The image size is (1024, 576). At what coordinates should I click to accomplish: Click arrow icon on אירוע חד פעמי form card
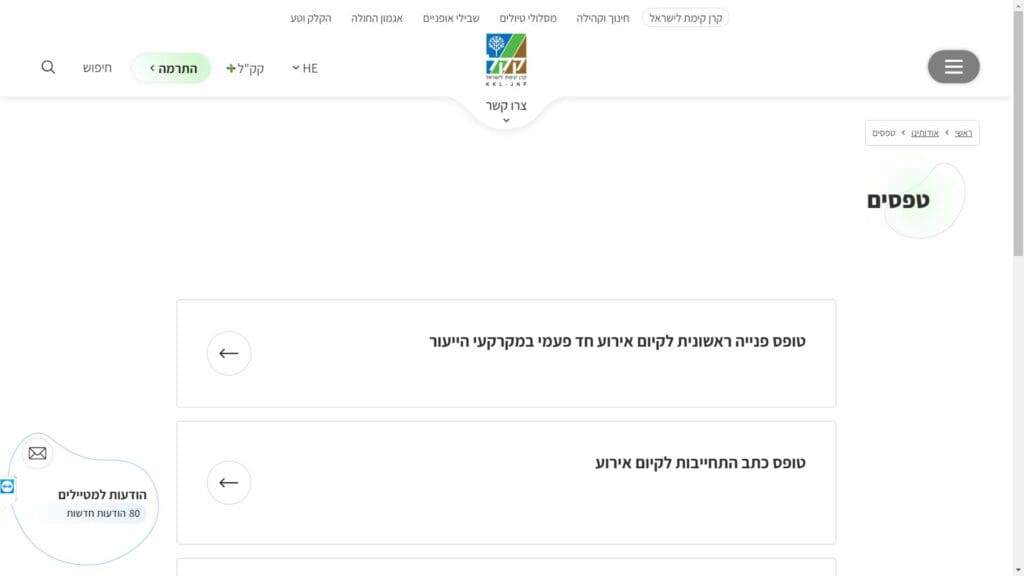pyautogui.click(x=229, y=353)
